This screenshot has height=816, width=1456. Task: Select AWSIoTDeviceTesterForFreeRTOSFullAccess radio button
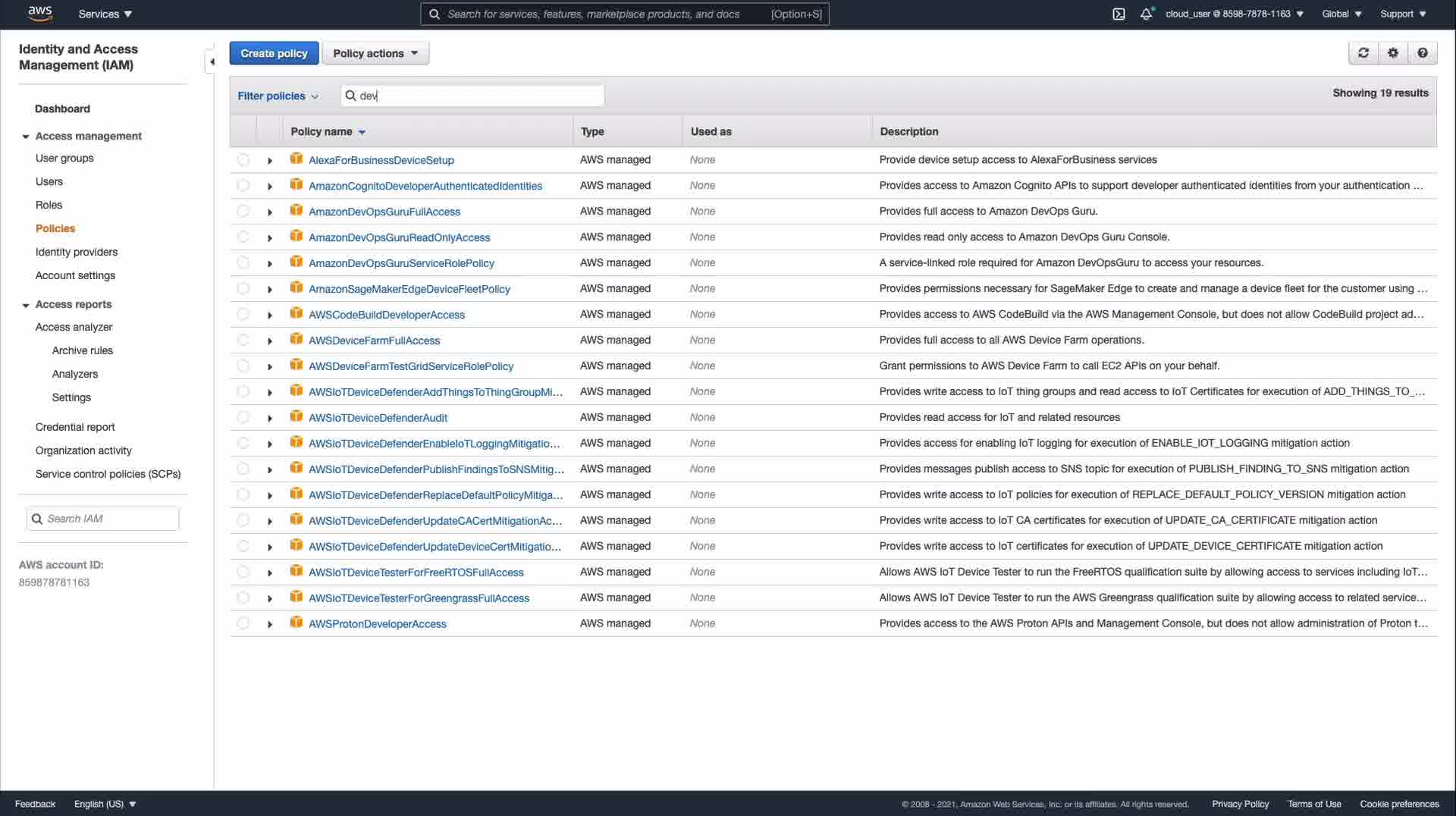(243, 572)
